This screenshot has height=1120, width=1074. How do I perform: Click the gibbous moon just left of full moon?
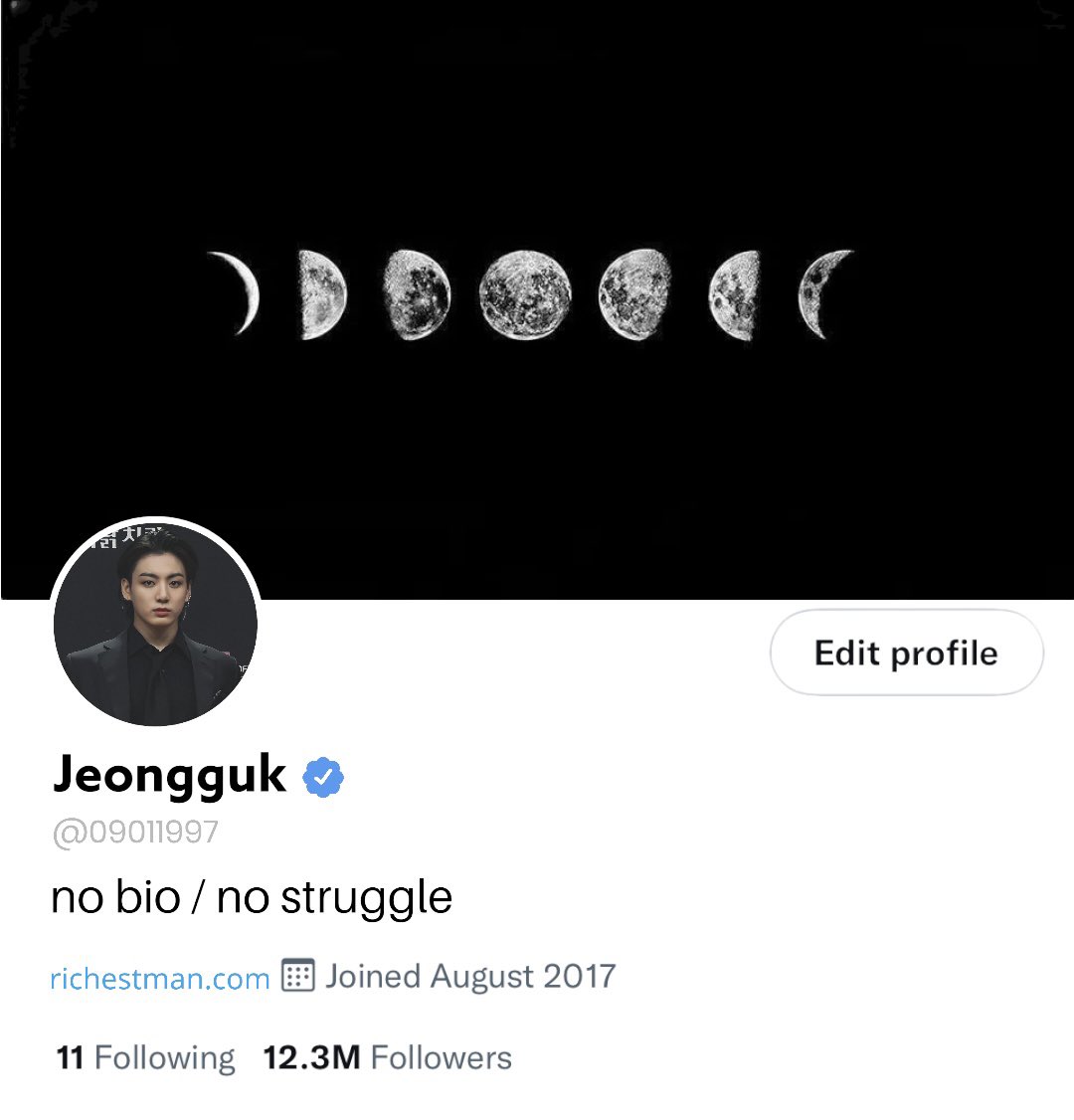click(x=417, y=294)
